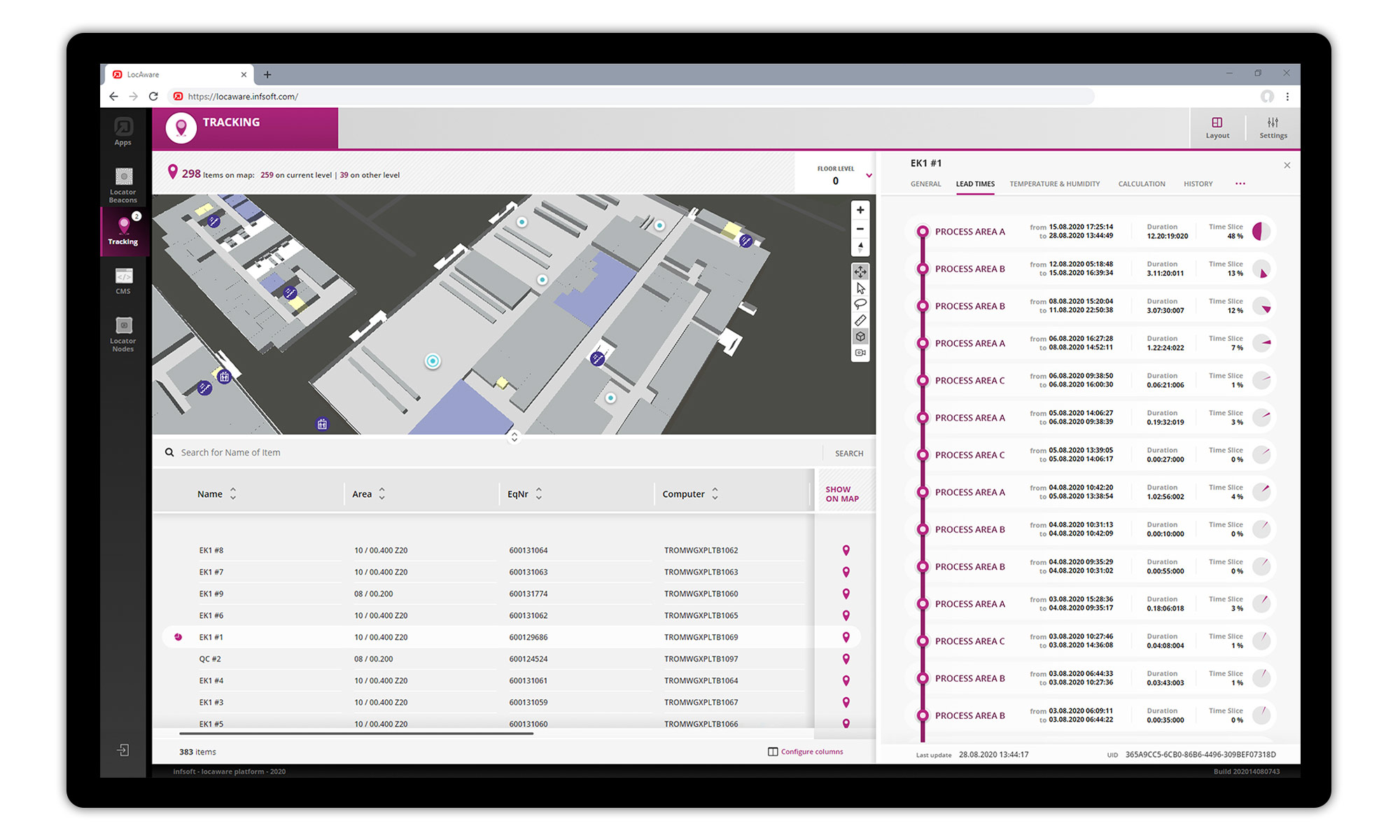Select the pointer tool in the map toolbar
The height and width of the screenshot is (840, 1400).
pyautogui.click(x=860, y=288)
